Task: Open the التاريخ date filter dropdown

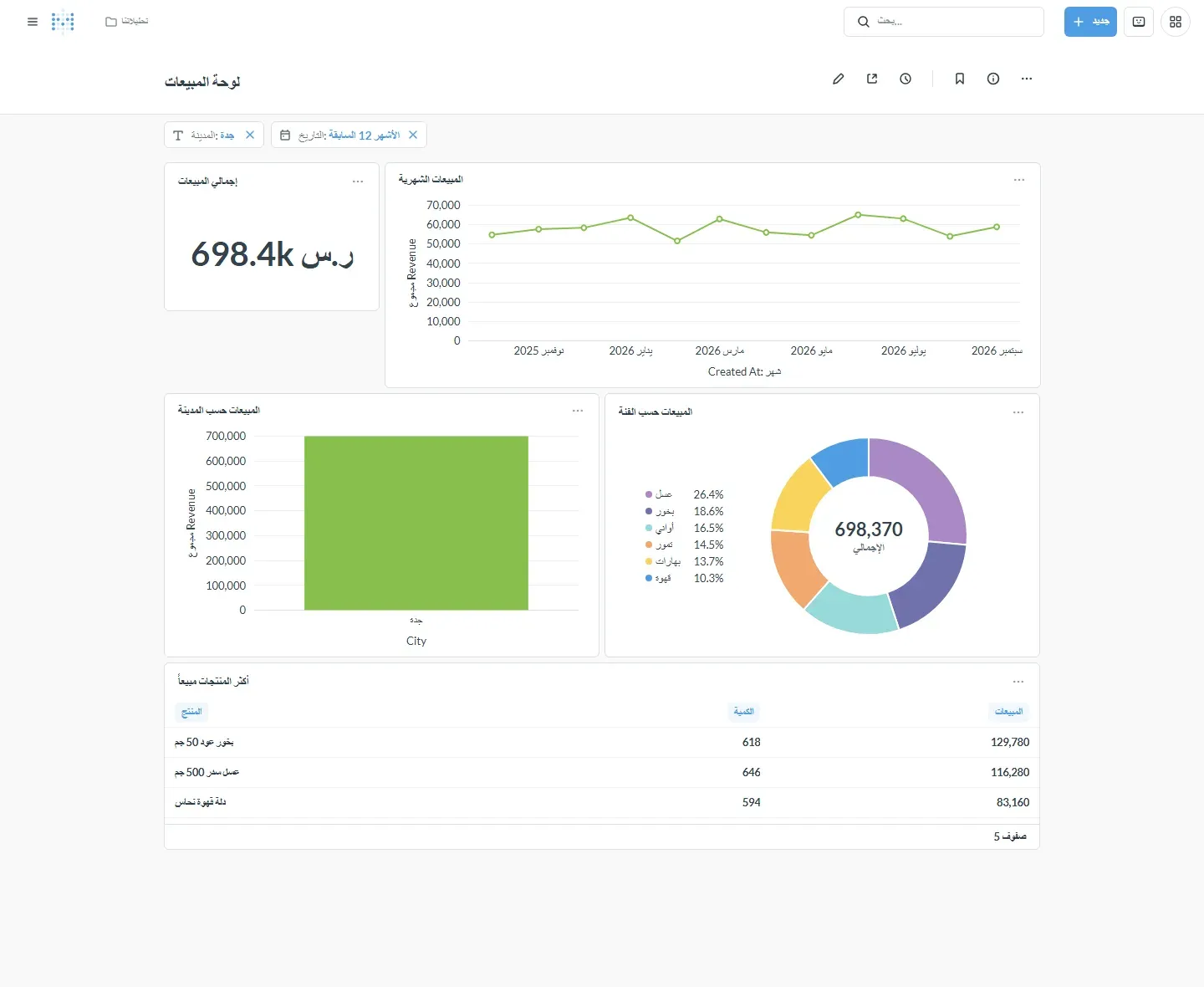Action: [x=349, y=135]
